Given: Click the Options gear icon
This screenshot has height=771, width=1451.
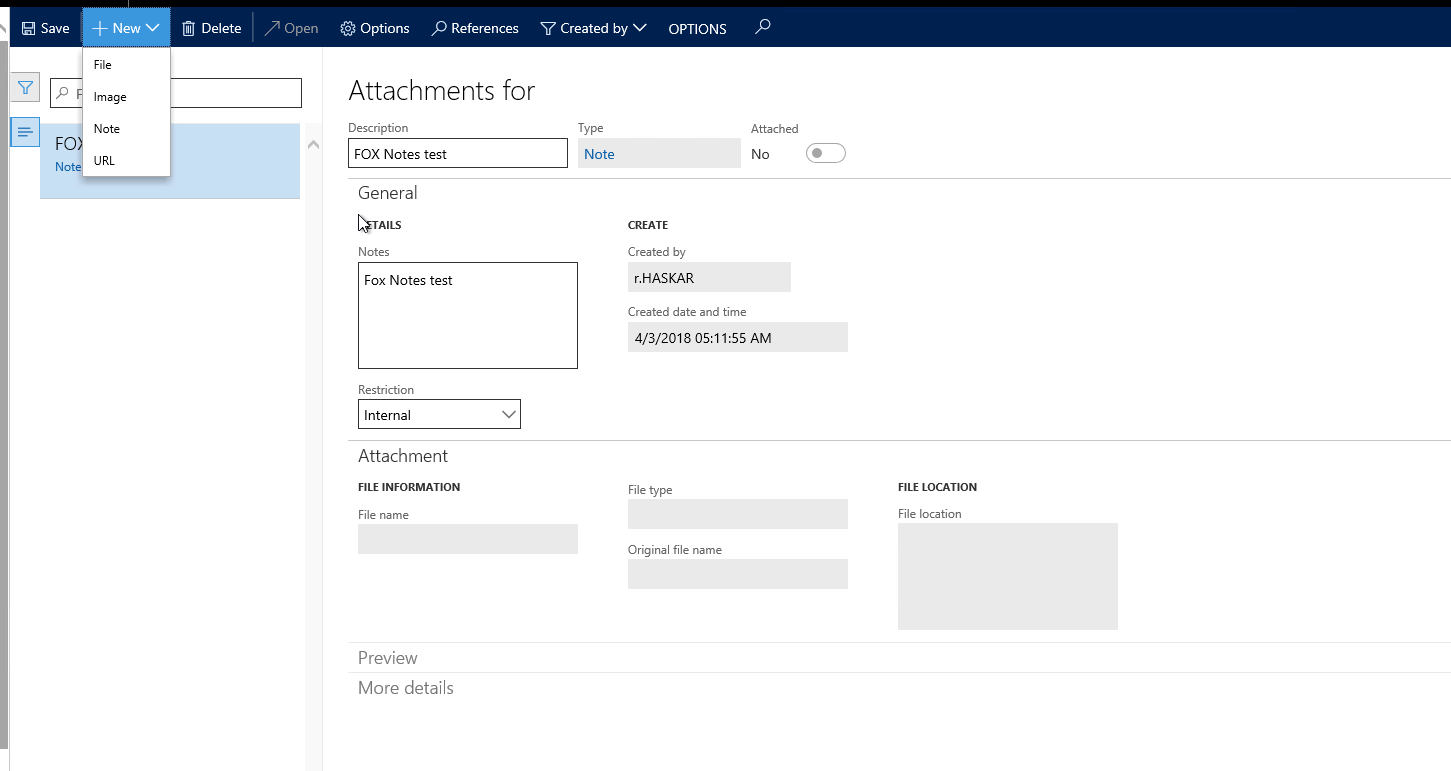Looking at the screenshot, I should coord(348,29).
